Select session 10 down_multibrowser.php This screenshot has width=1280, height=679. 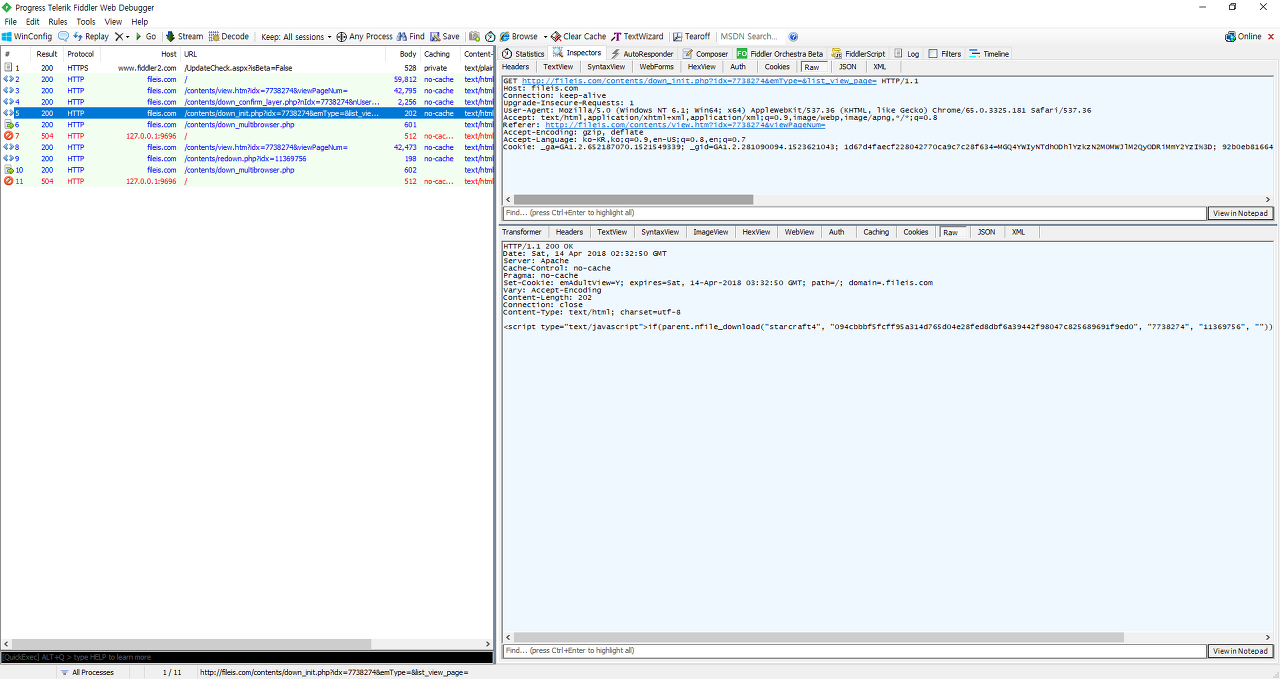click(247, 170)
